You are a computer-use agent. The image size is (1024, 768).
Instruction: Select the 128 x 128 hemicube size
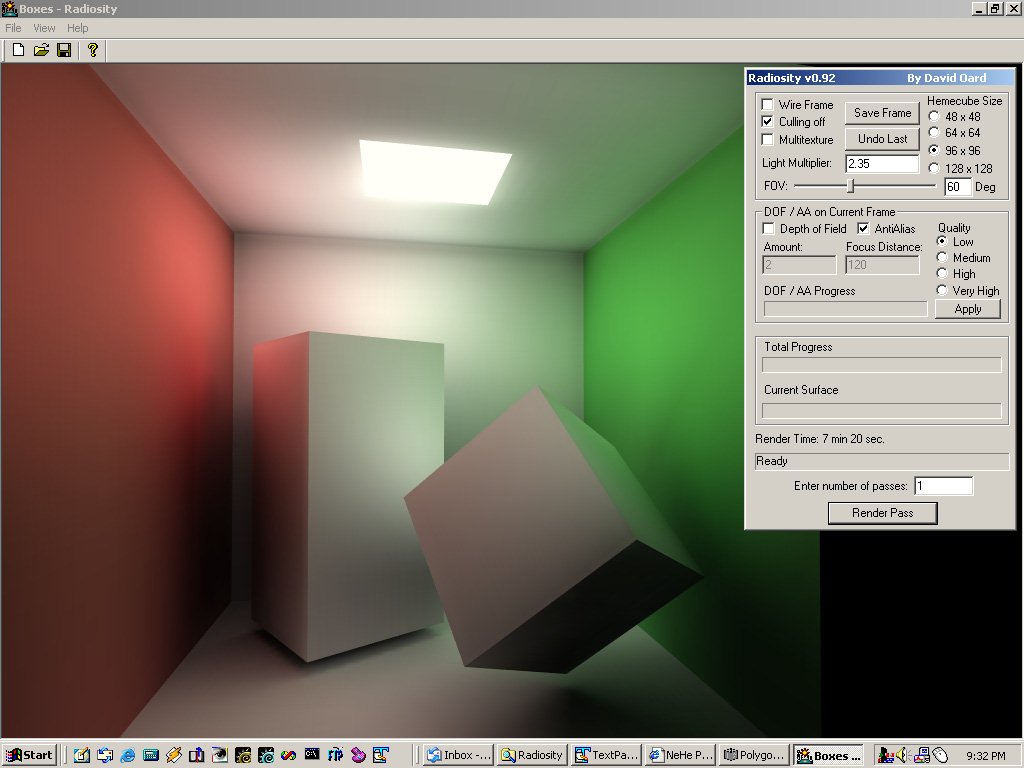pos(934,168)
